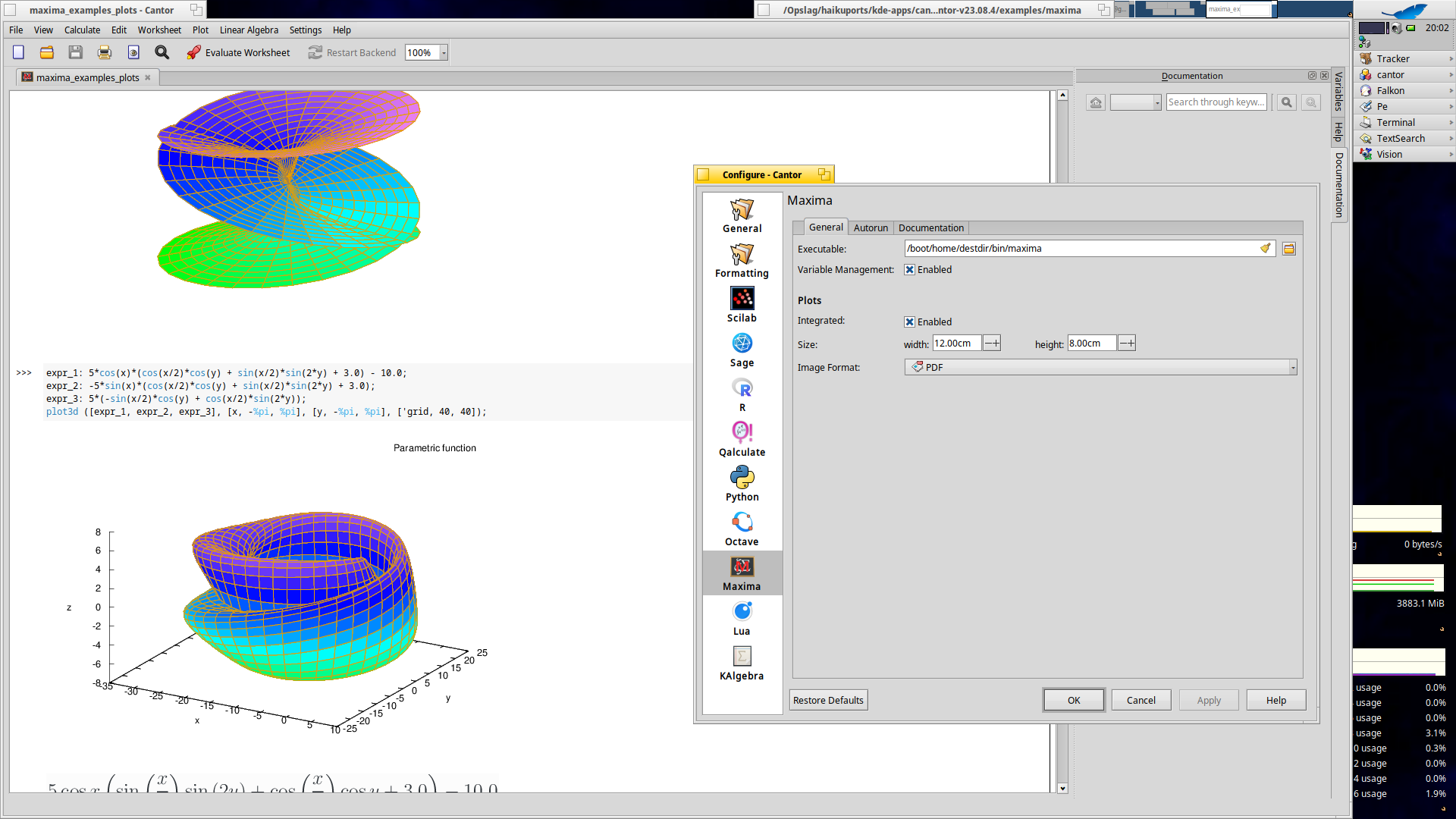
Task: Switch to the Documentation tab in Maxima settings
Action: 930,227
